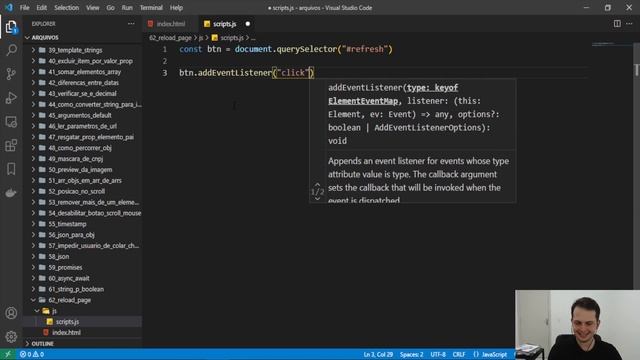Open the Source Control view
This screenshot has height=360, width=640.
[x=11, y=74]
